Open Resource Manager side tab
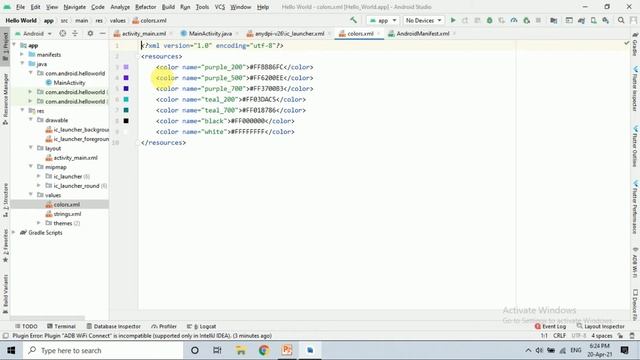Screen dimensions: 640x360 pyautogui.click(x=5, y=99)
